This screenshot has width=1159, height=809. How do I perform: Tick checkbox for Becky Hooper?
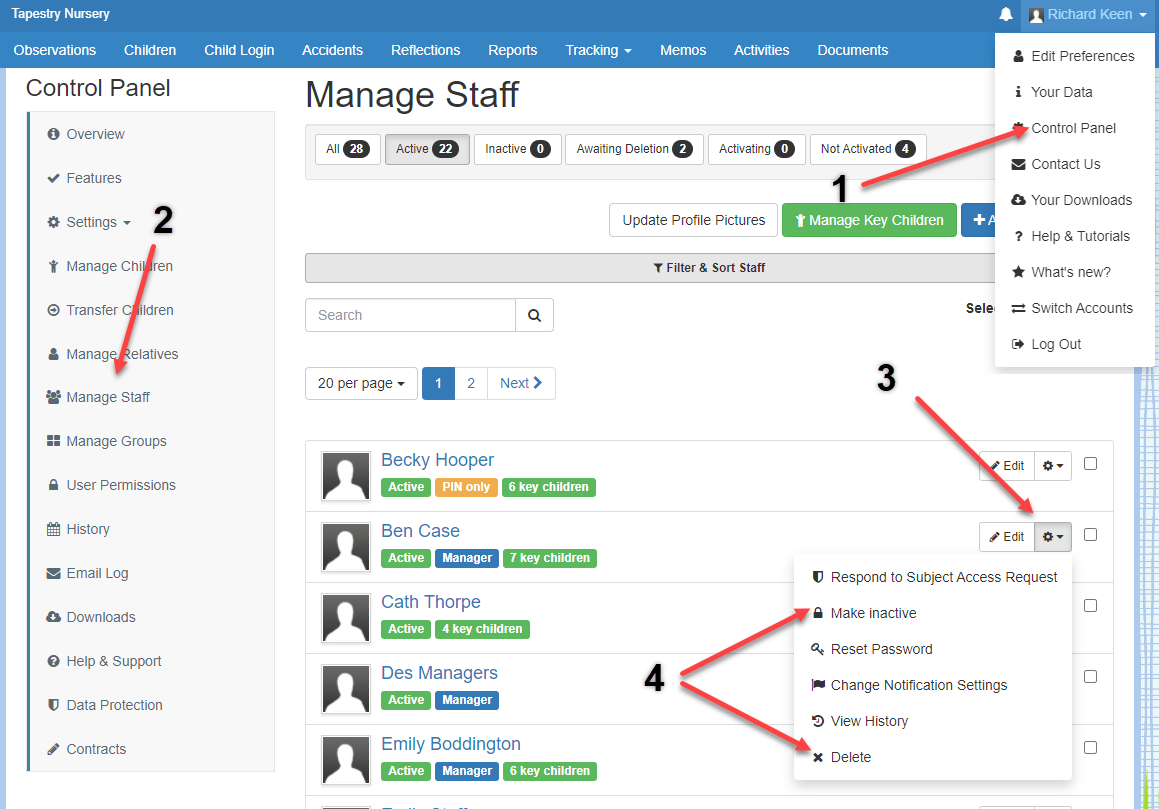[1090, 464]
